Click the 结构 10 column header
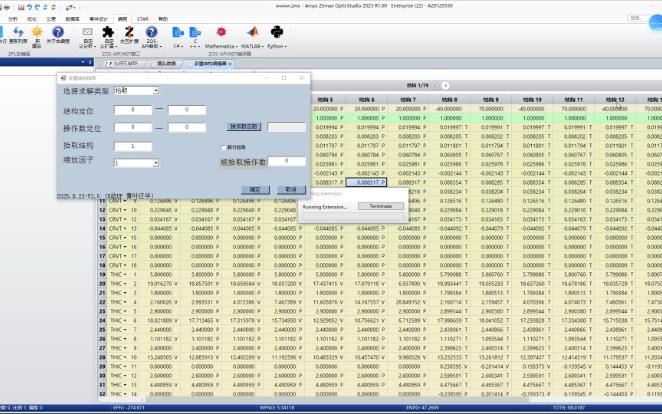Image resolution: width=662 pixels, height=414 pixels. pyautogui.click(x=532, y=100)
